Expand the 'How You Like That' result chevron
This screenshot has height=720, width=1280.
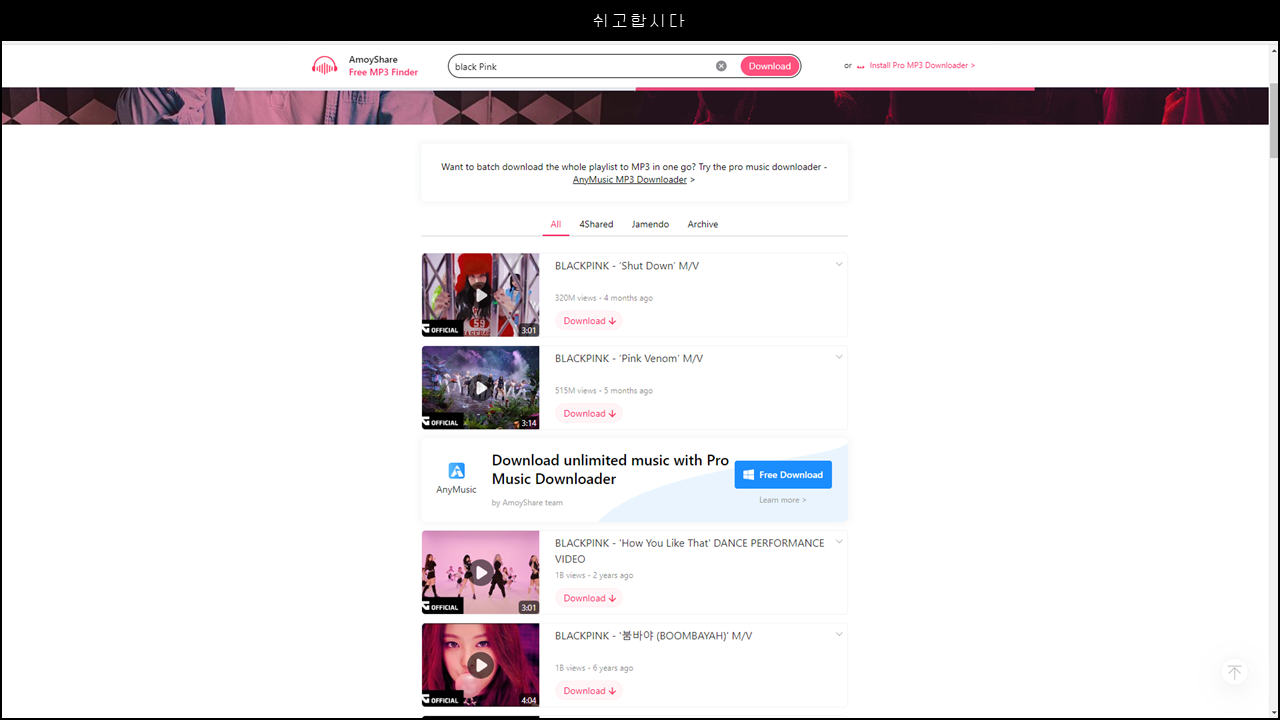(839, 542)
